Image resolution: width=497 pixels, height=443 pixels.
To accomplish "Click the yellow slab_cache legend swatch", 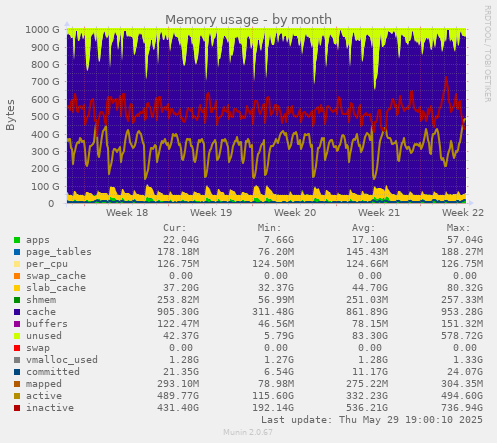I will [x=17, y=288].
